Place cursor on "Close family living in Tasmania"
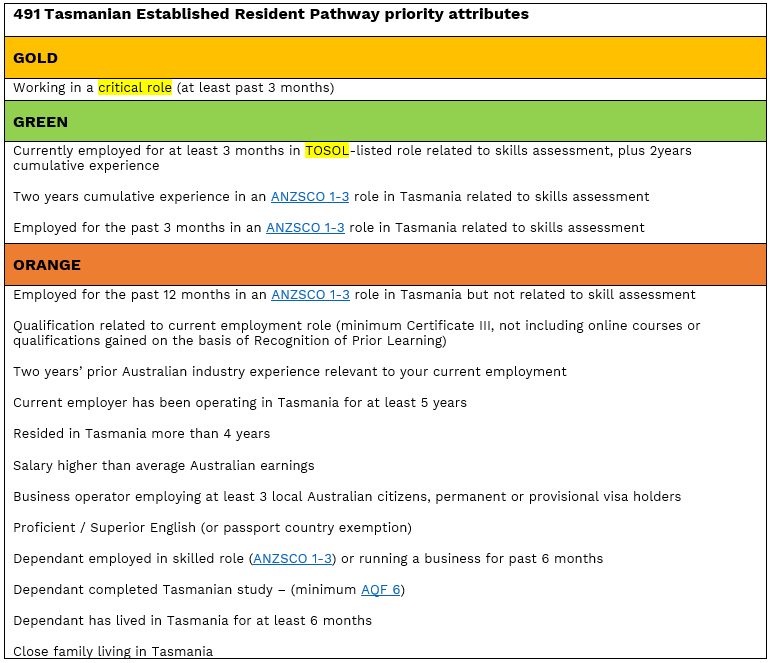This screenshot has width=771, height=663. 113,652
